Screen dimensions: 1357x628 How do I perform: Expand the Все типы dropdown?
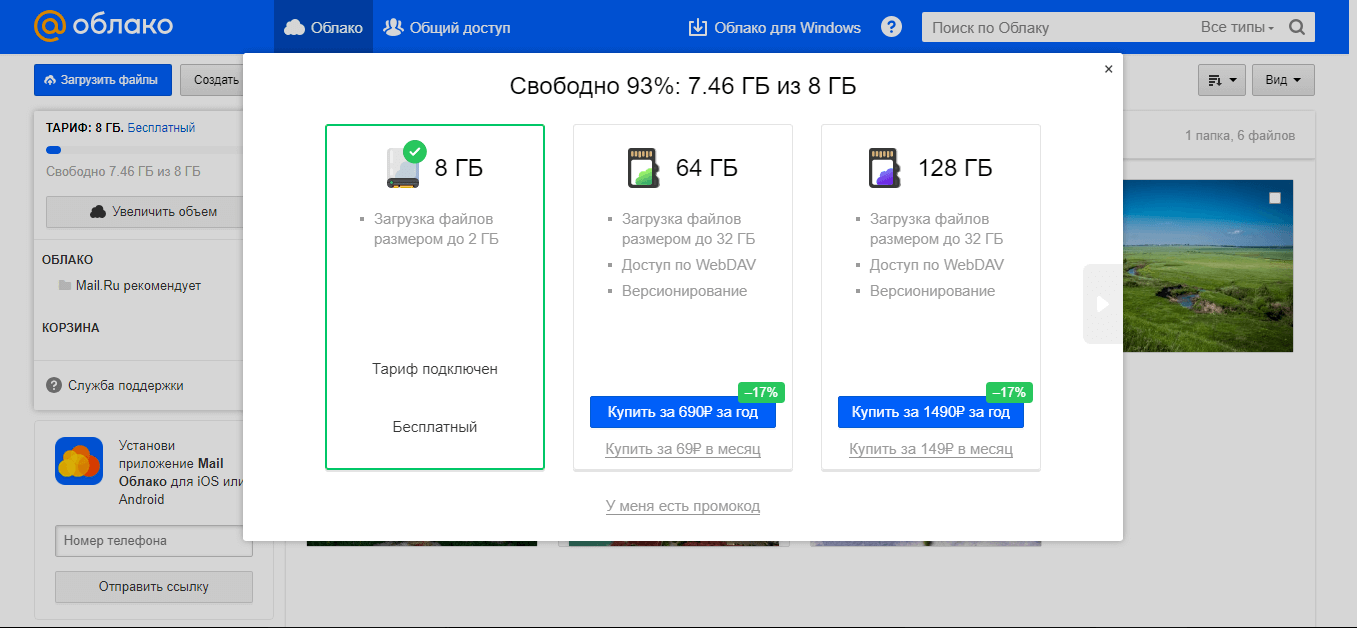(x=1237, y=27)
